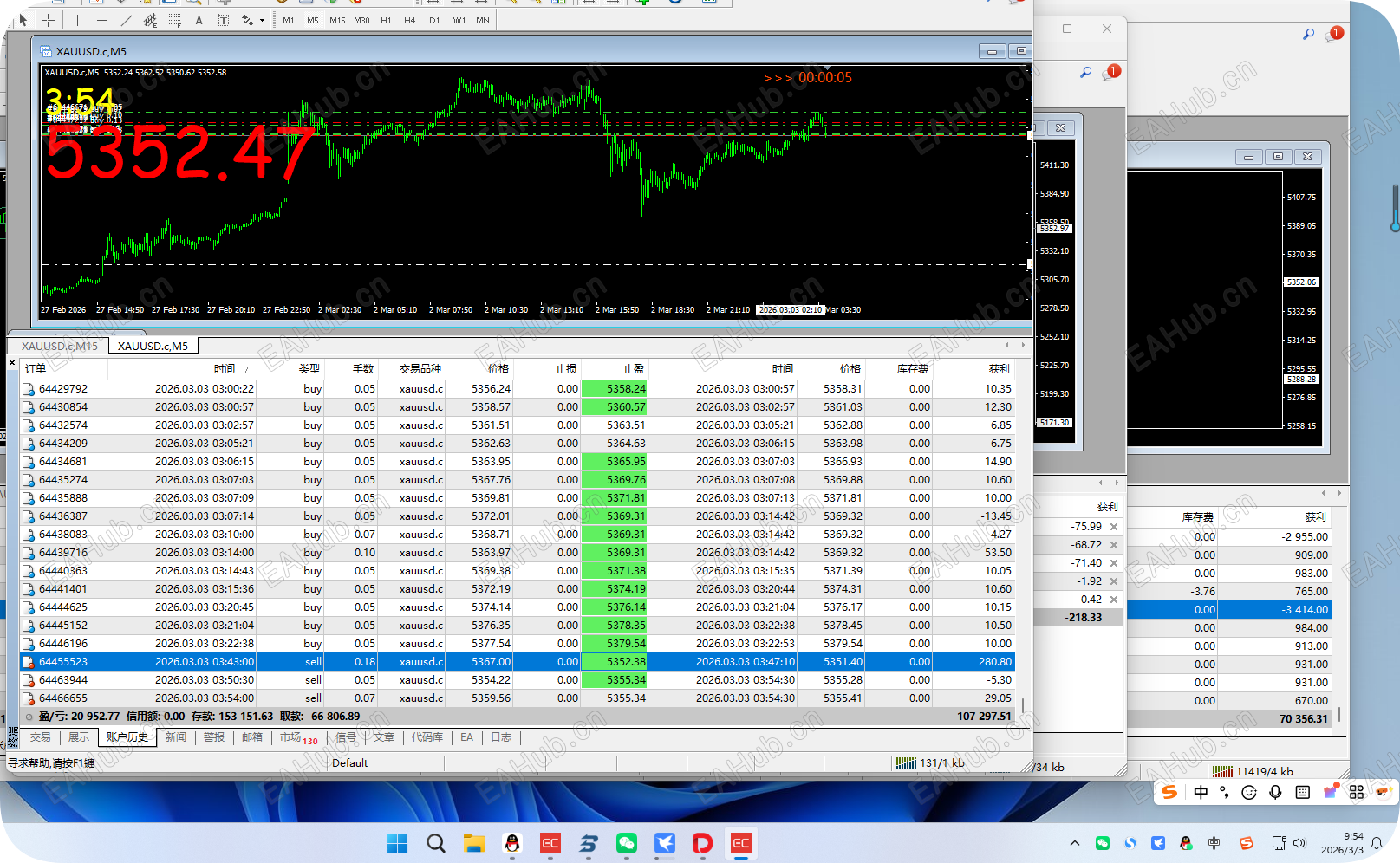Viewport: 1400px width, 863px height.
Task: Select the trendline drawing tool
Action: click(127, 20)
